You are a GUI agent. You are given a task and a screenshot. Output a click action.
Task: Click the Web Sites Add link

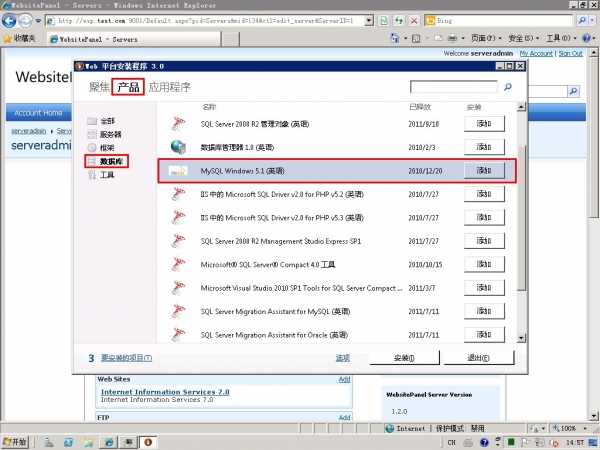point(344,379)
